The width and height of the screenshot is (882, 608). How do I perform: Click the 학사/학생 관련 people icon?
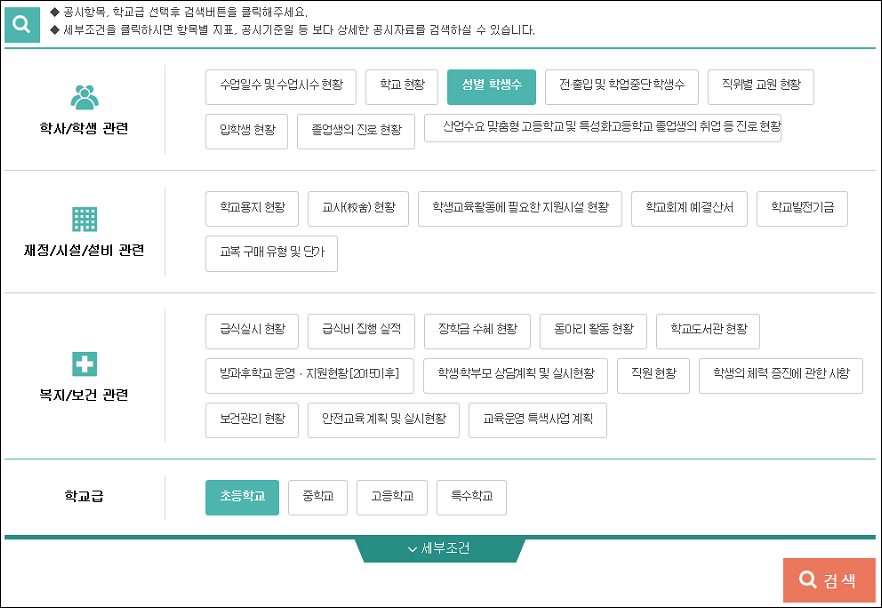click(x=84, y=97)
